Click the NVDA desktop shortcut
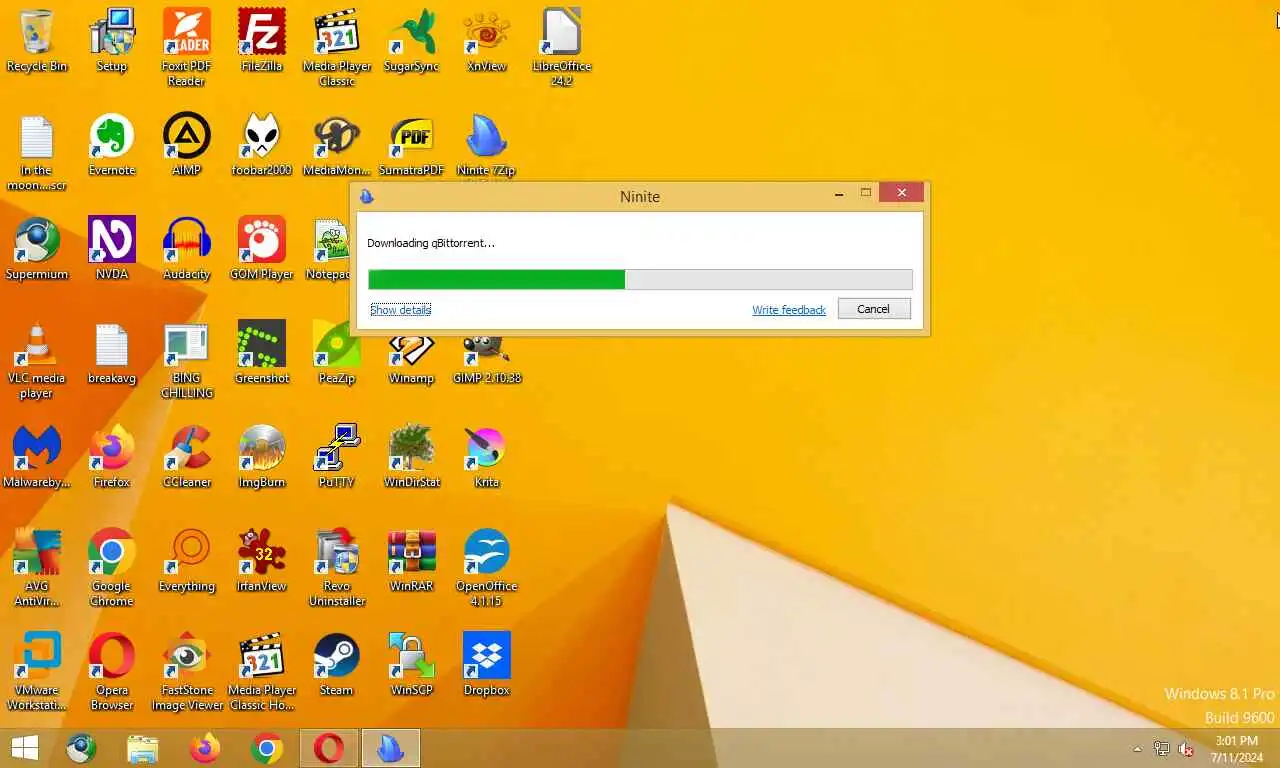This screenshot has height=768, width=1280. coord(112,249)
